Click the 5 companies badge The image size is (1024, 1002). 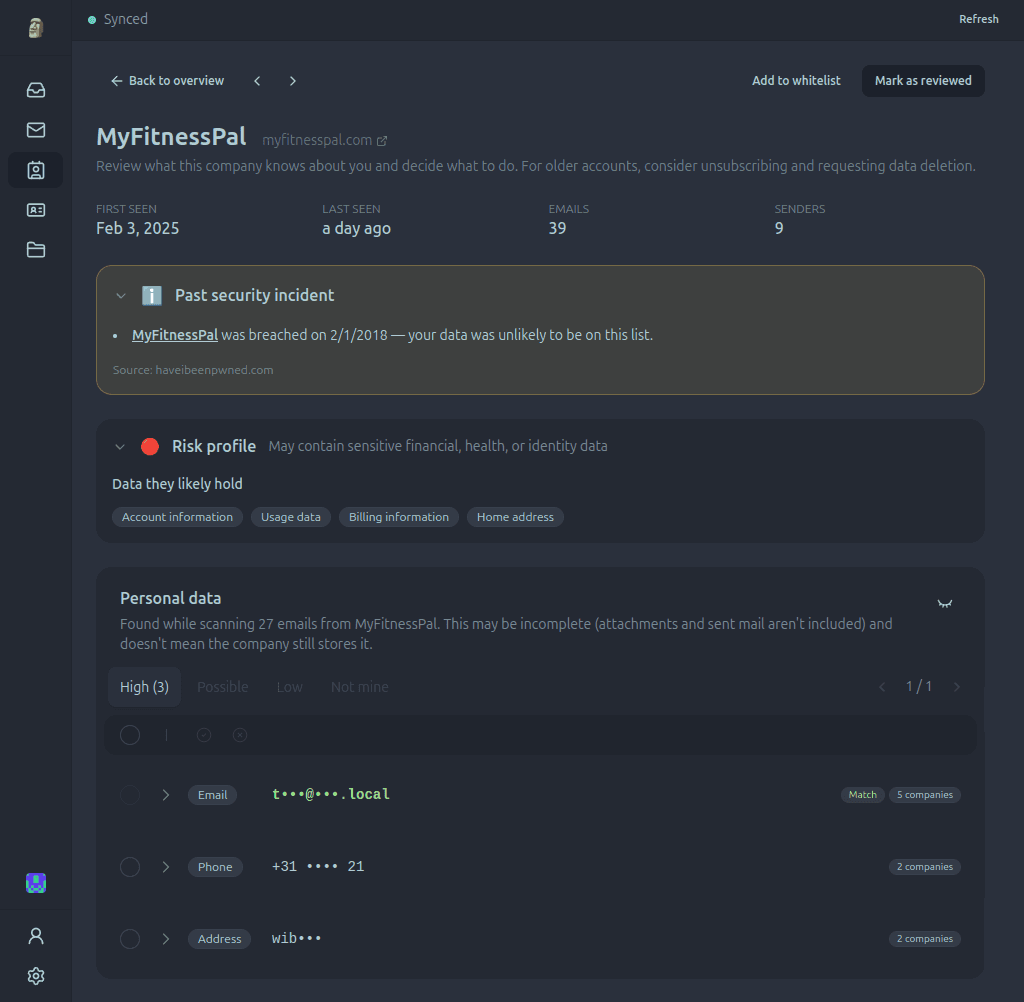click(925, 795)
